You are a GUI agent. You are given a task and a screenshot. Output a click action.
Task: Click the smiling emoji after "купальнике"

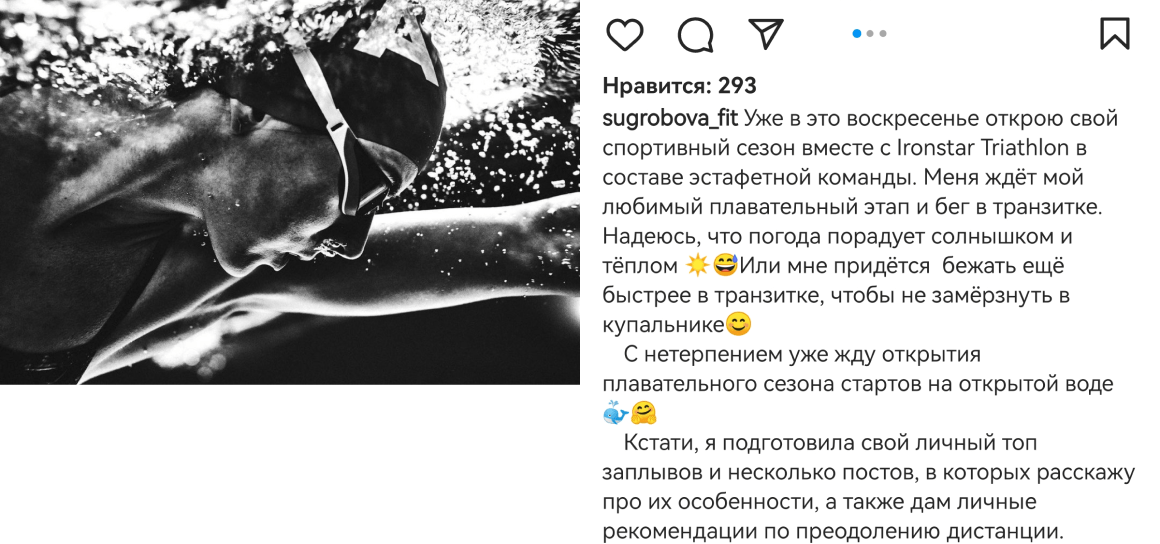coord(737,324)
